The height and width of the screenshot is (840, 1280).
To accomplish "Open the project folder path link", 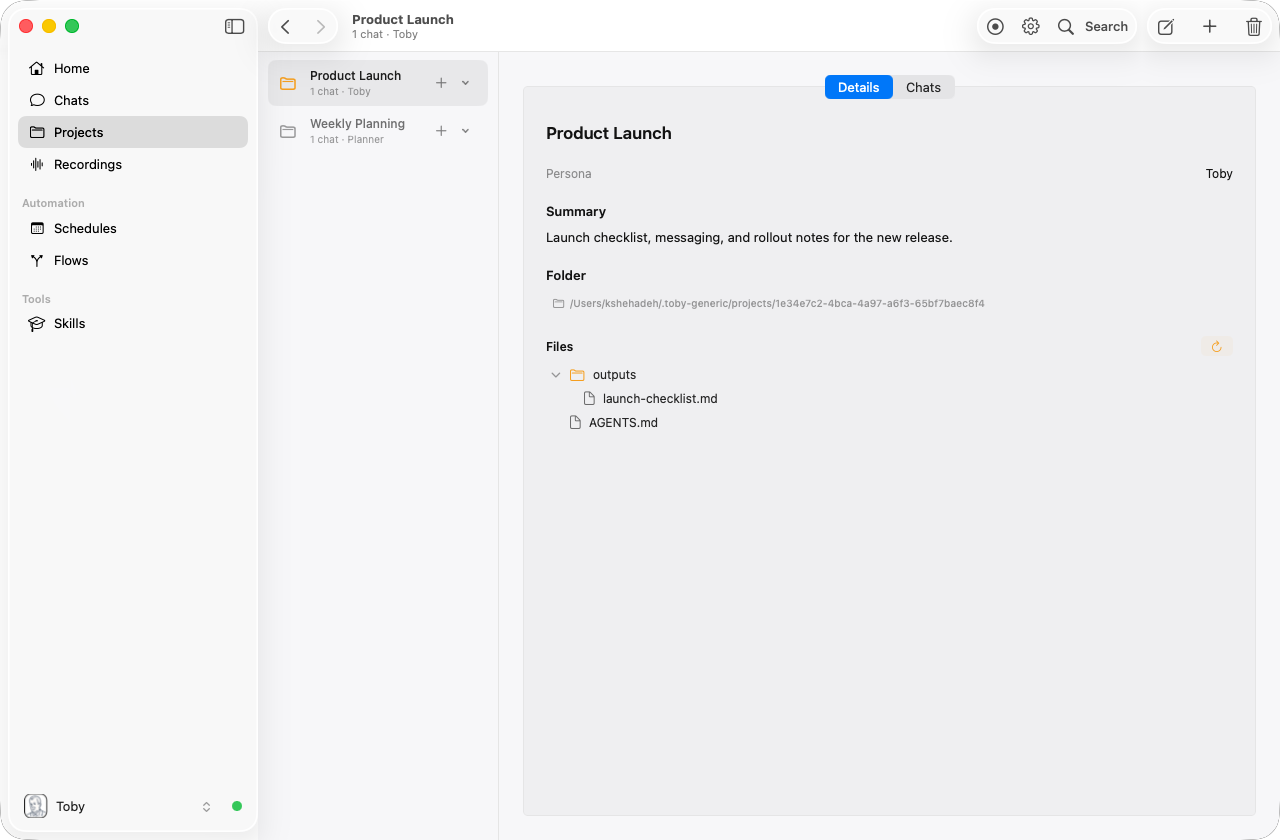I will 768,303.
